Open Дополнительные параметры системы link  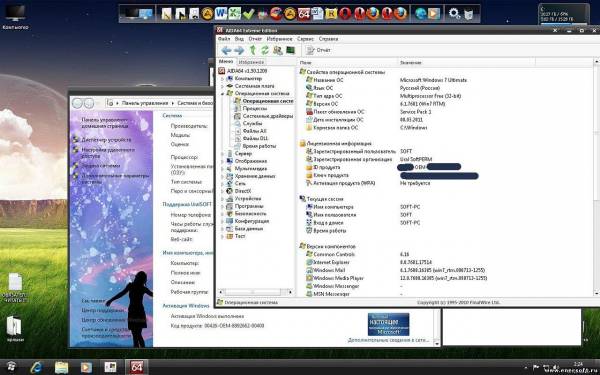click(114, 179)
